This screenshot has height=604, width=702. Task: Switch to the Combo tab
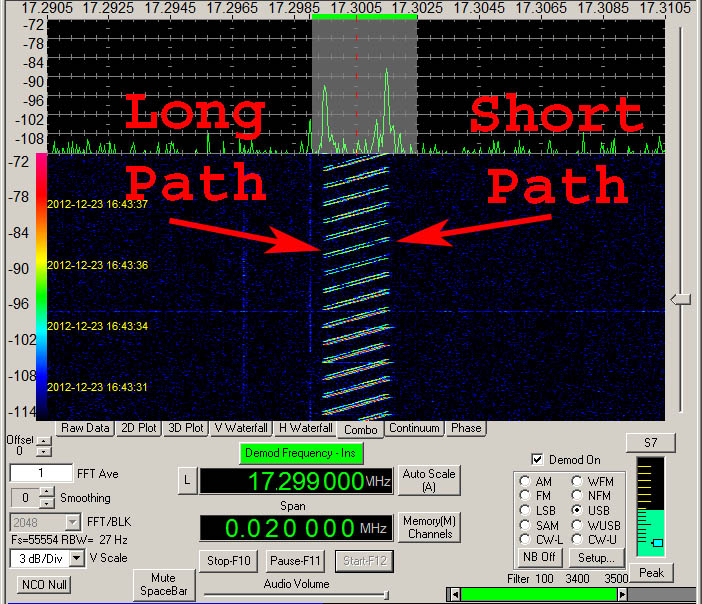point(360,429)
